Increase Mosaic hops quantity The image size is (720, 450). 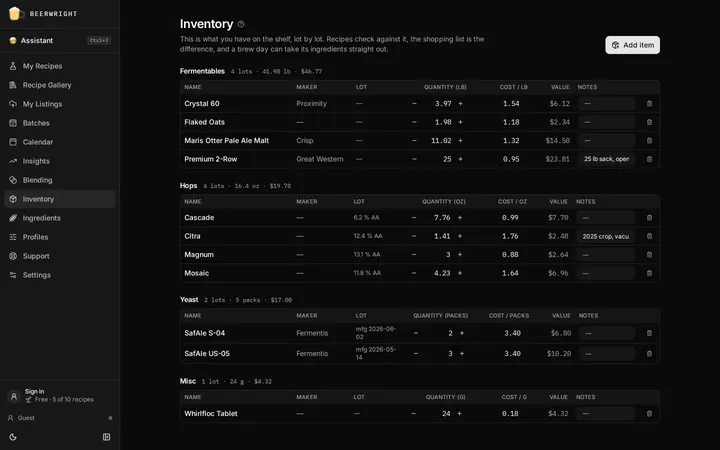(460, 273)
